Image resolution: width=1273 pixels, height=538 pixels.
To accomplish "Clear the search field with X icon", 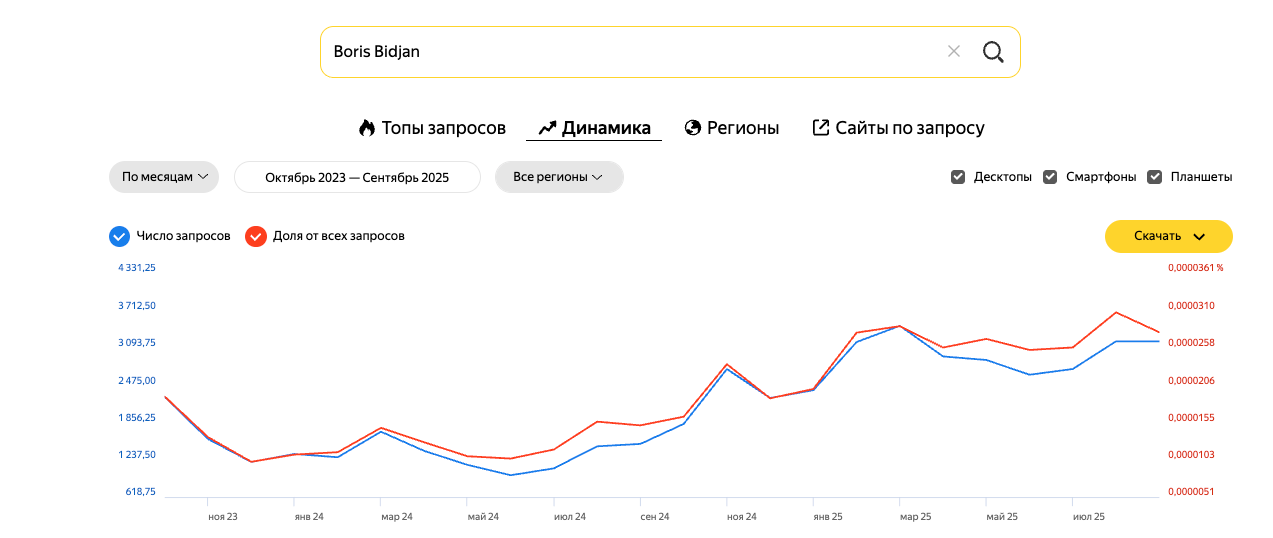I will tap(954, 52).
